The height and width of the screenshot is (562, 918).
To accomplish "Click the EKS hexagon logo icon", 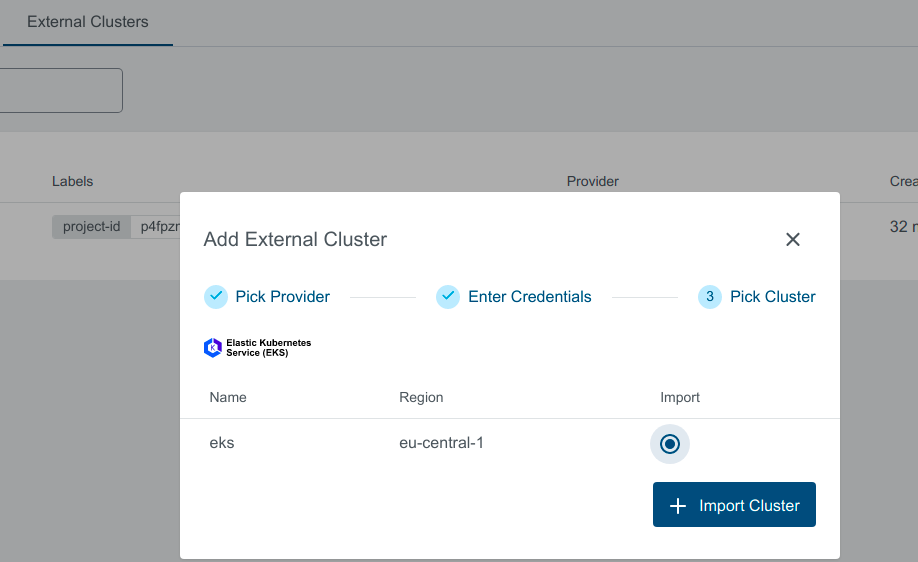I will 212,348.
